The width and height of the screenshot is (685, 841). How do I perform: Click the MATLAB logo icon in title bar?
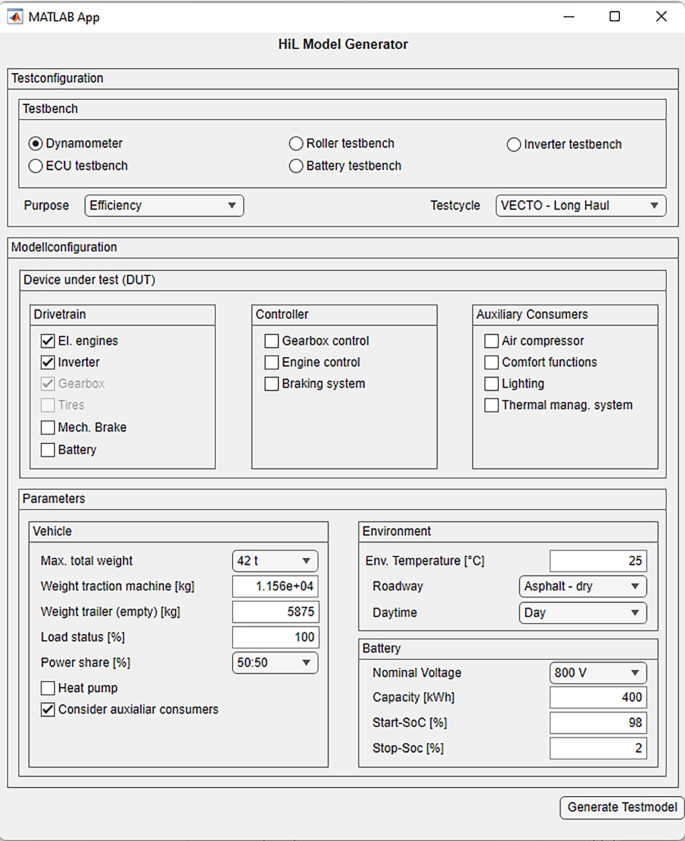tap(16, 17)
